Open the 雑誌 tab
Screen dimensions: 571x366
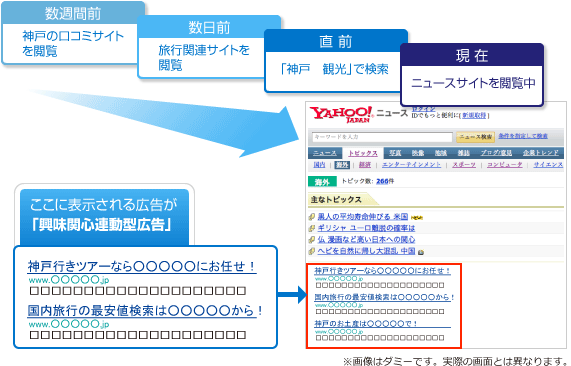[x=464, y=153]
